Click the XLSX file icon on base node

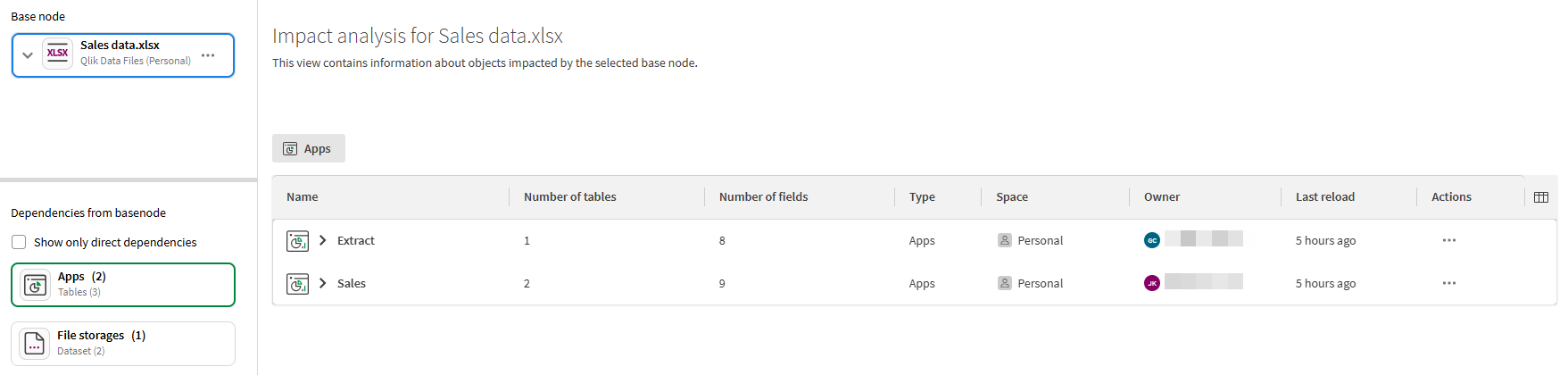(x=58, y=54)
